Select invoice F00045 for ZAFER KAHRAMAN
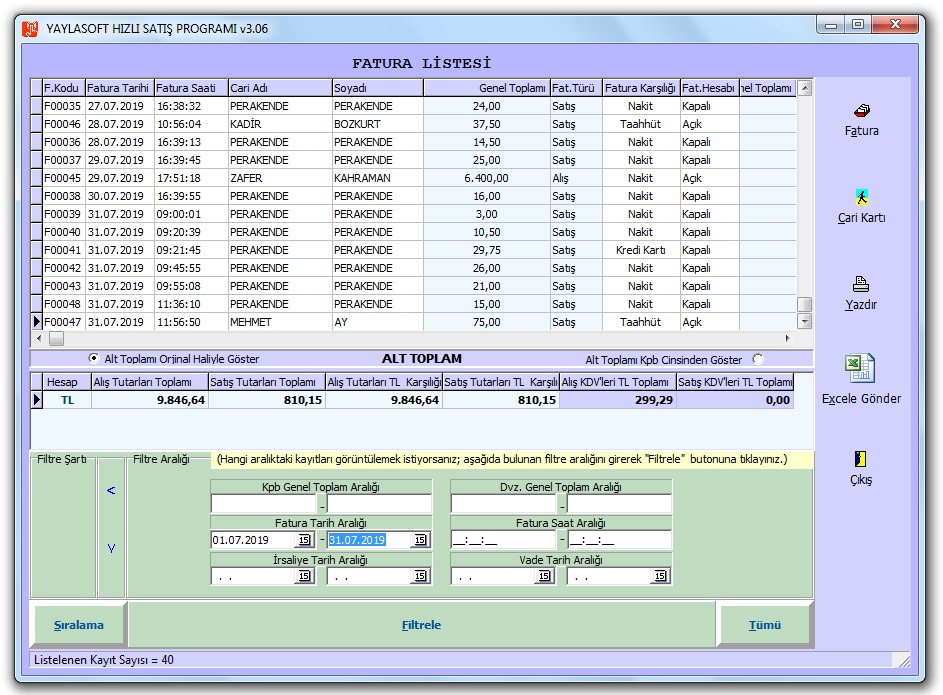The height and width of the screenshot is (695, 943). (414, 178)
